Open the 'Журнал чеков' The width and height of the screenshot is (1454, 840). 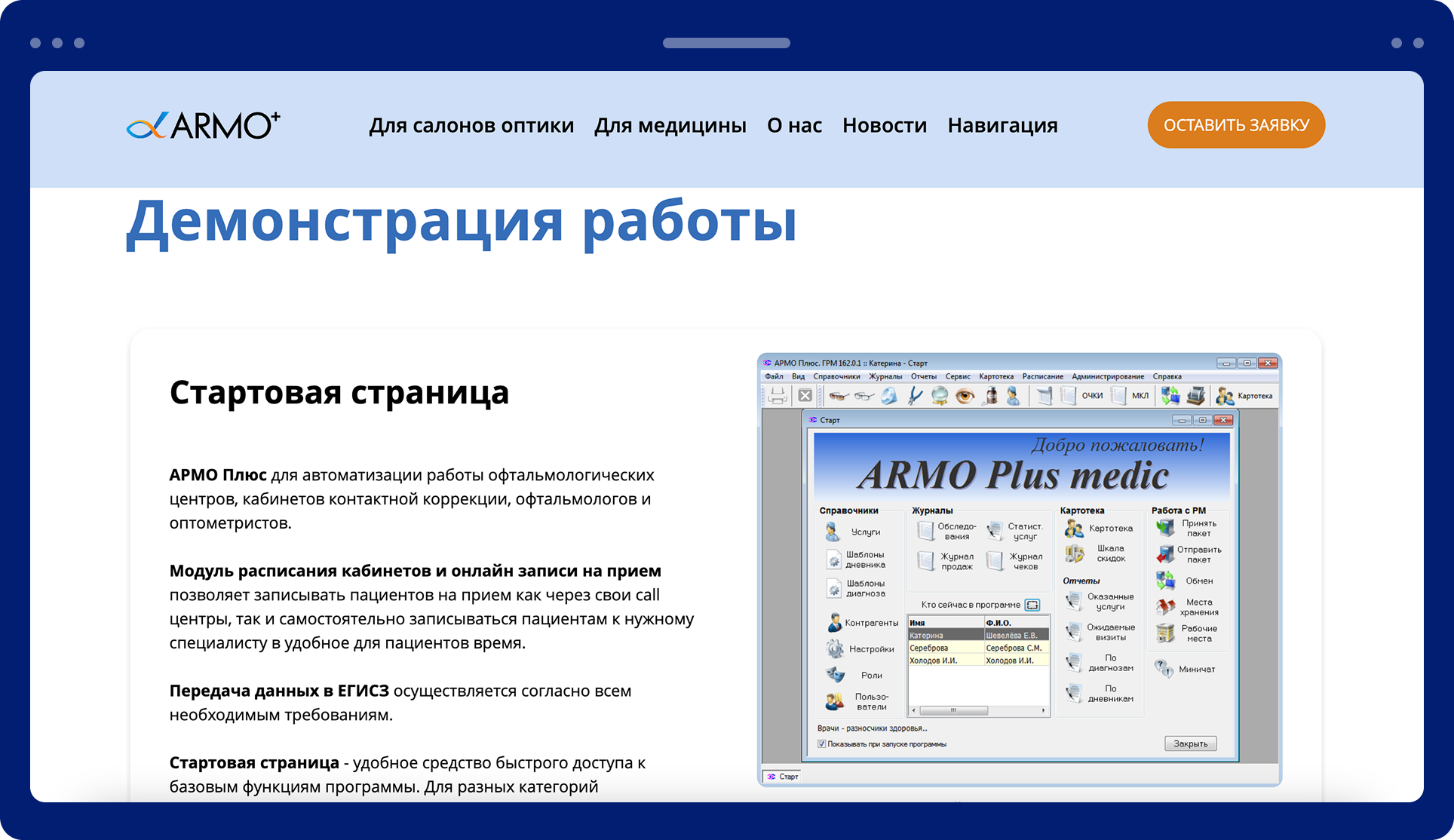click(1015, 561)
